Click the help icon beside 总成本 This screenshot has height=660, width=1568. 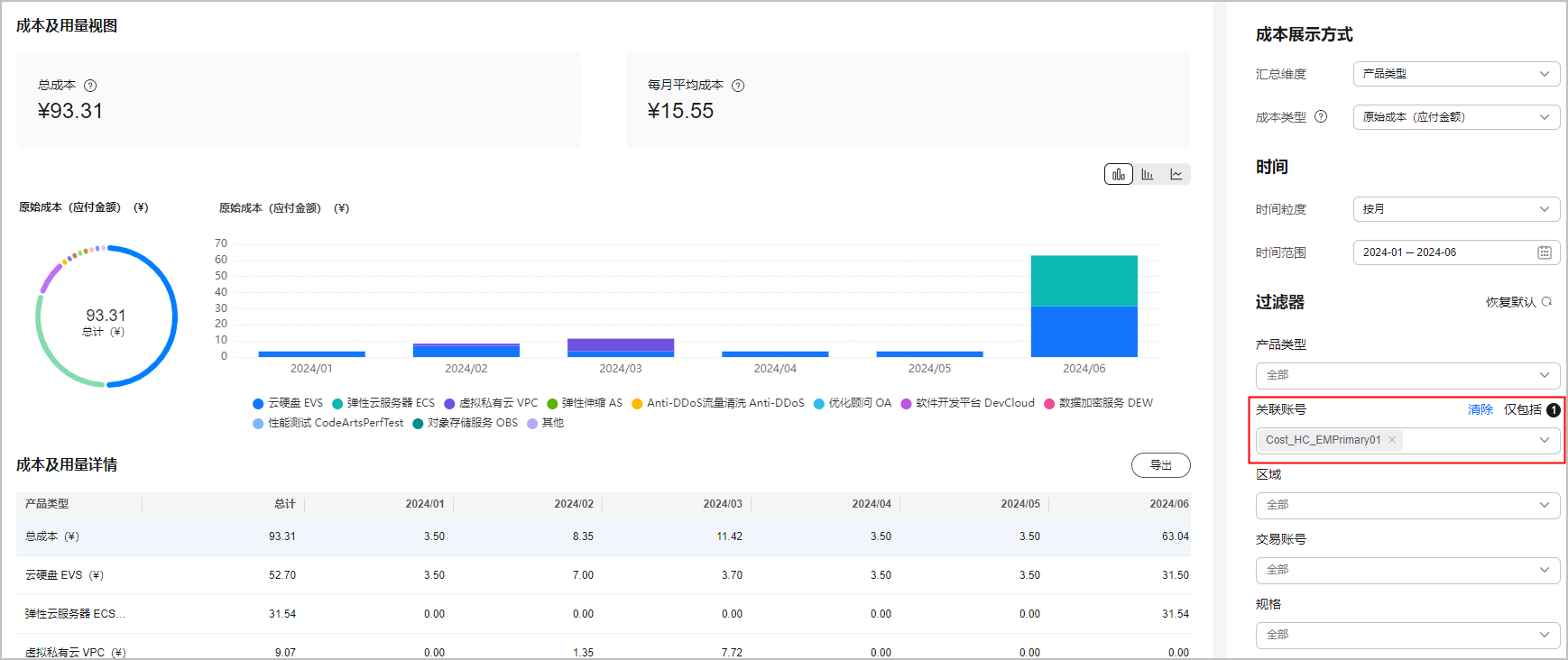[90, 86]
